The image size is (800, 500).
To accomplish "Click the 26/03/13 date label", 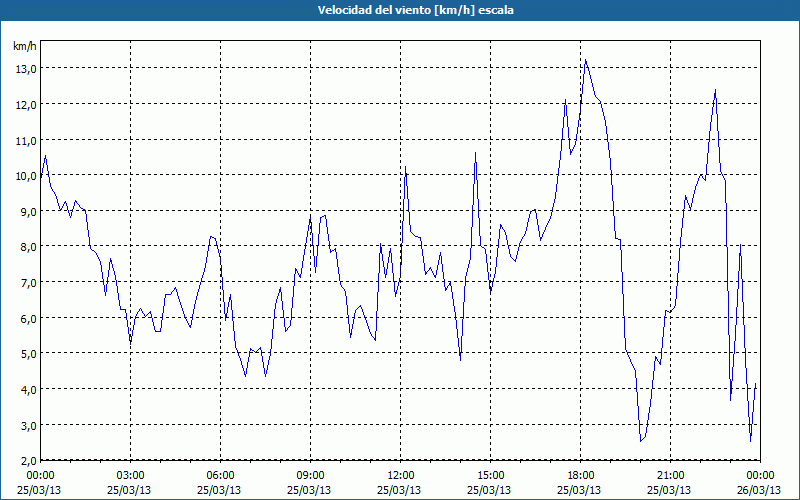I will coord(759,490).
